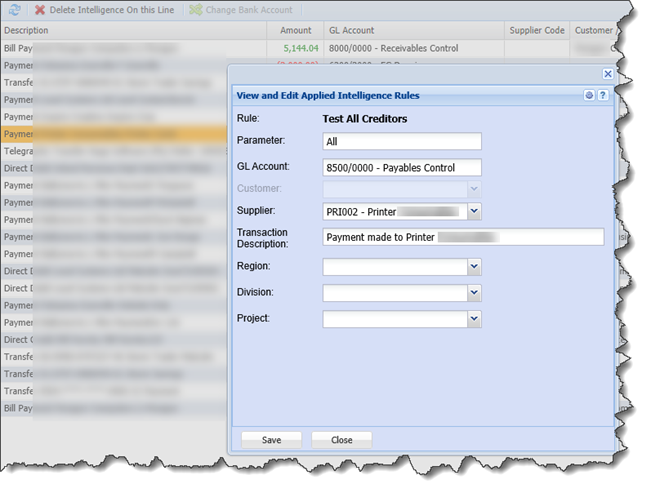This screenshot has height=493, width=651.
Task: Click the Transaction Description field
Action: click(463, 237)
